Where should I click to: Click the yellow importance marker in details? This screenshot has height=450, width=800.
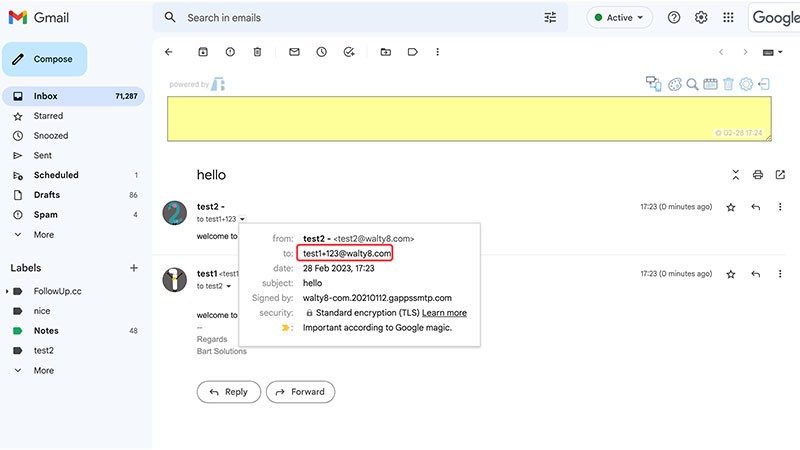[x=285, y=328]
